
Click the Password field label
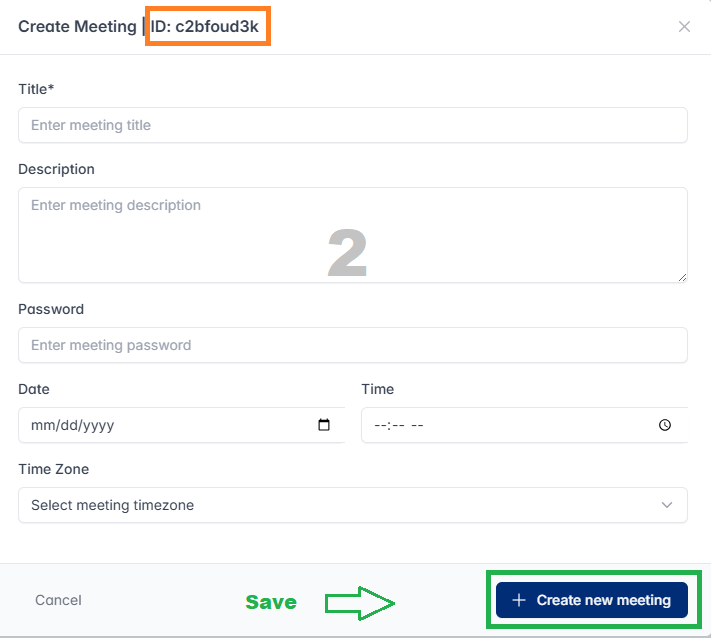click(x=51, y=309)
